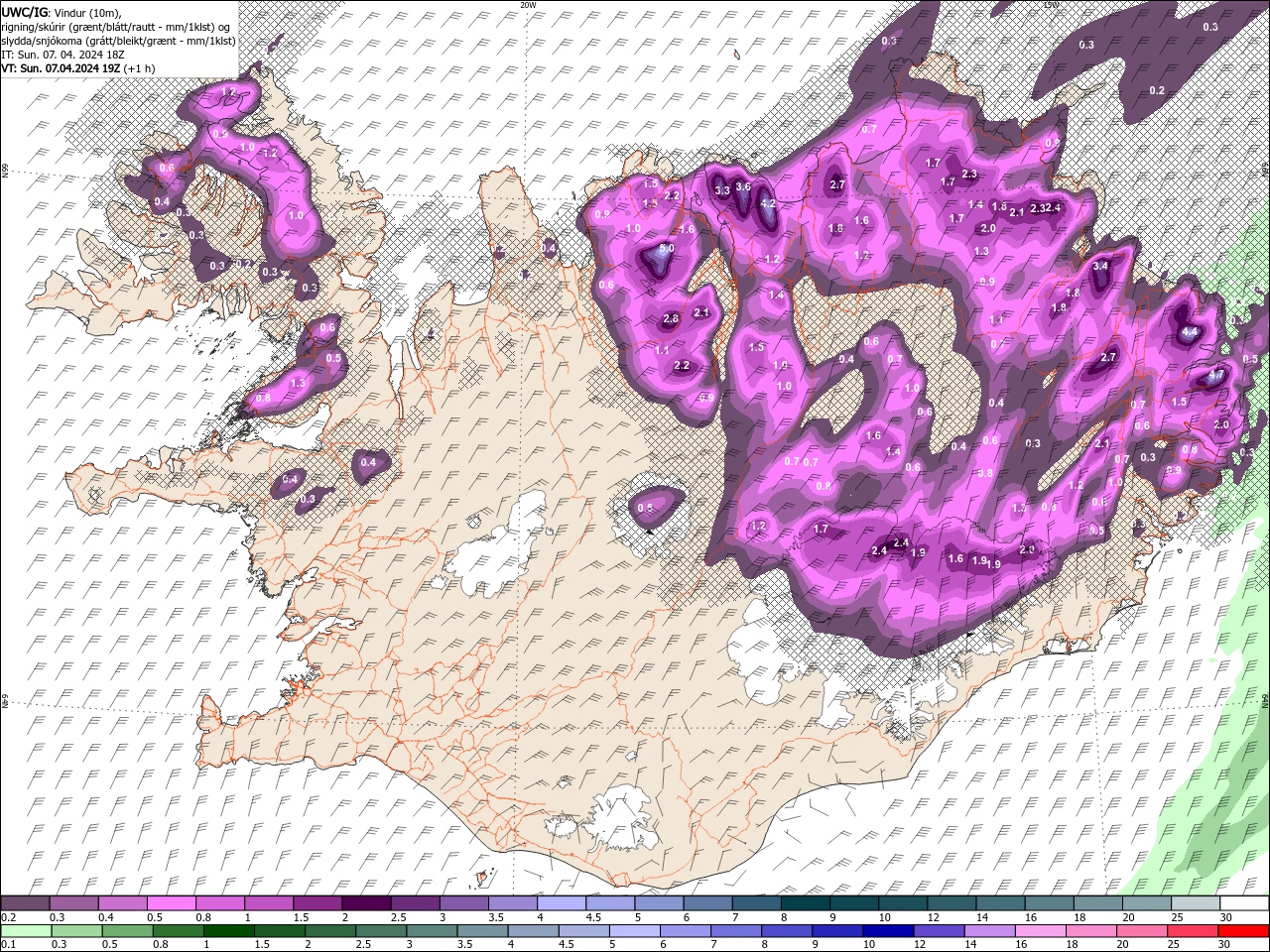
Task: Select the lower pale green swatch between 0.1 and 0.3
Action: [x=26, y=930]
